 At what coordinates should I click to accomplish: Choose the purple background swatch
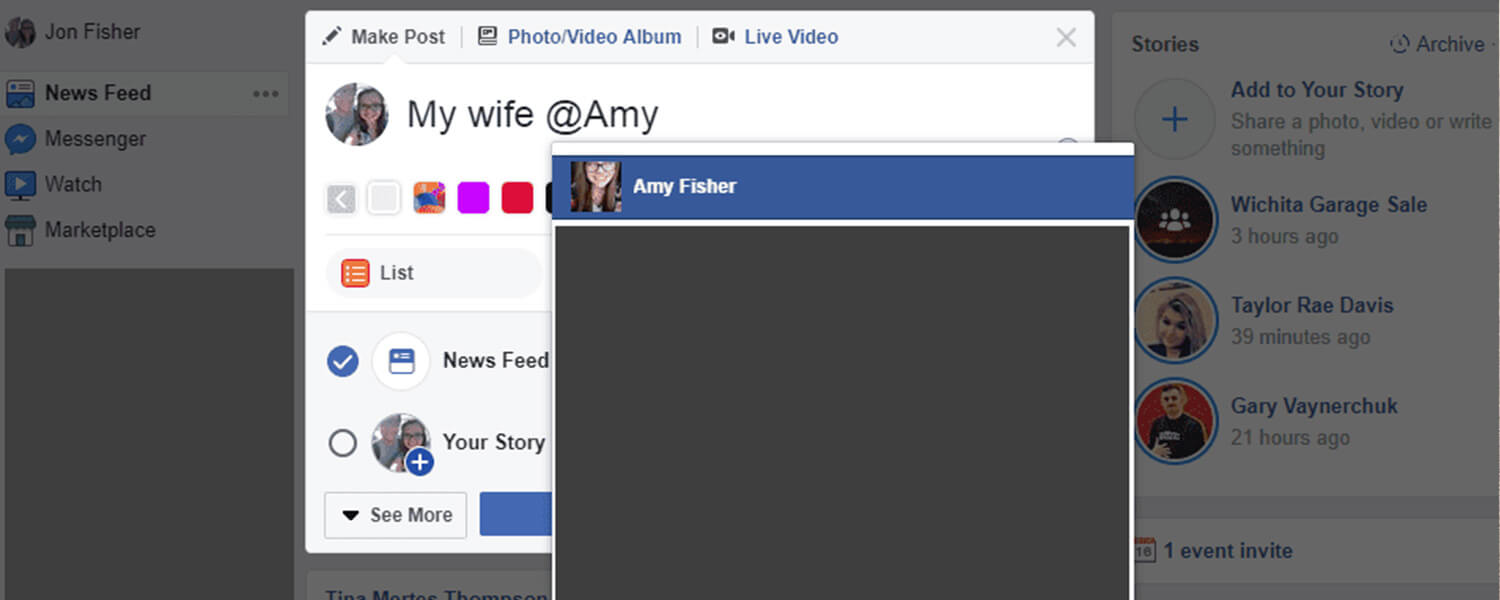coord(473,198)
